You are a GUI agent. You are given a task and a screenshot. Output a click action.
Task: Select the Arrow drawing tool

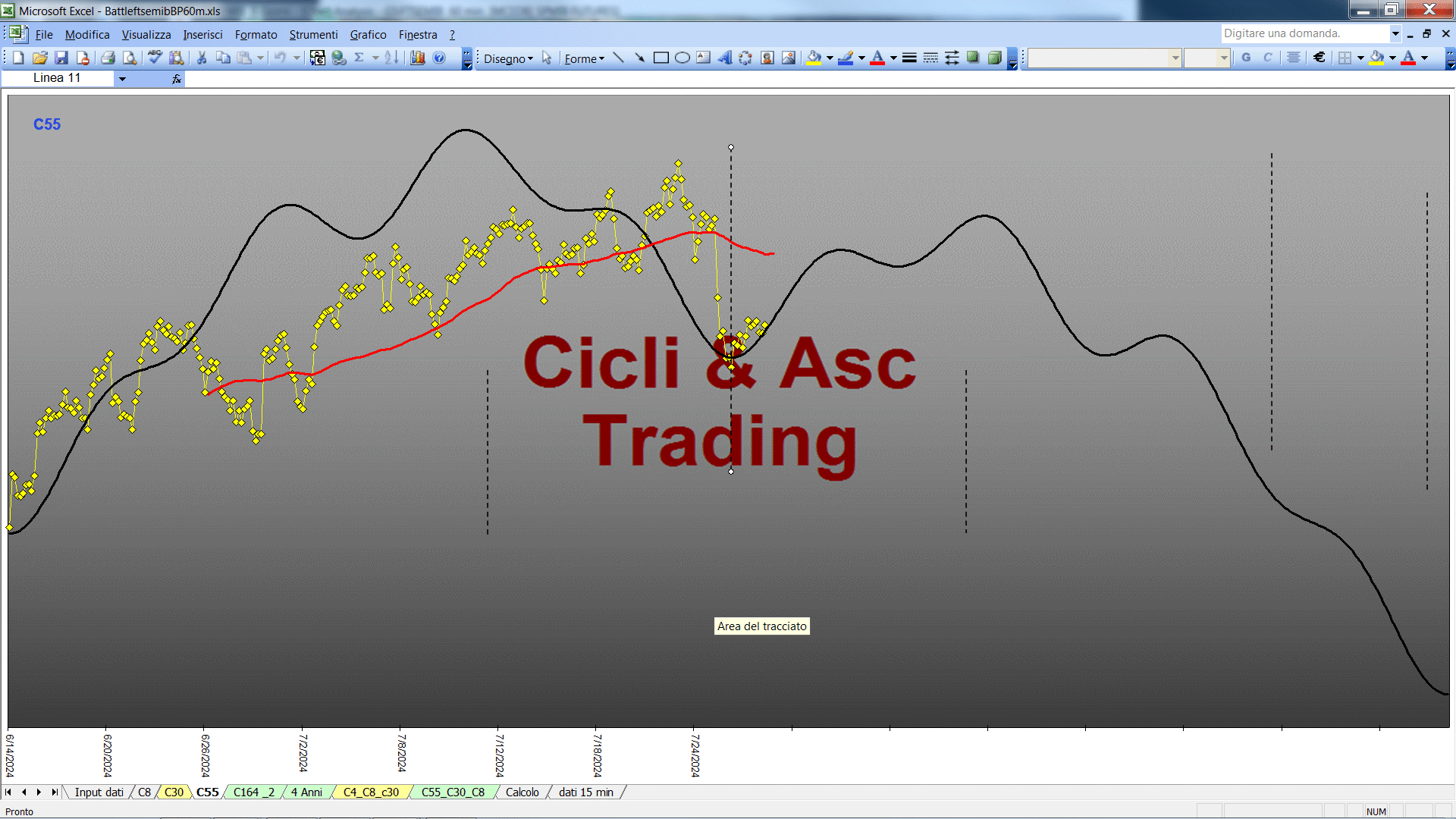point(639,58)
